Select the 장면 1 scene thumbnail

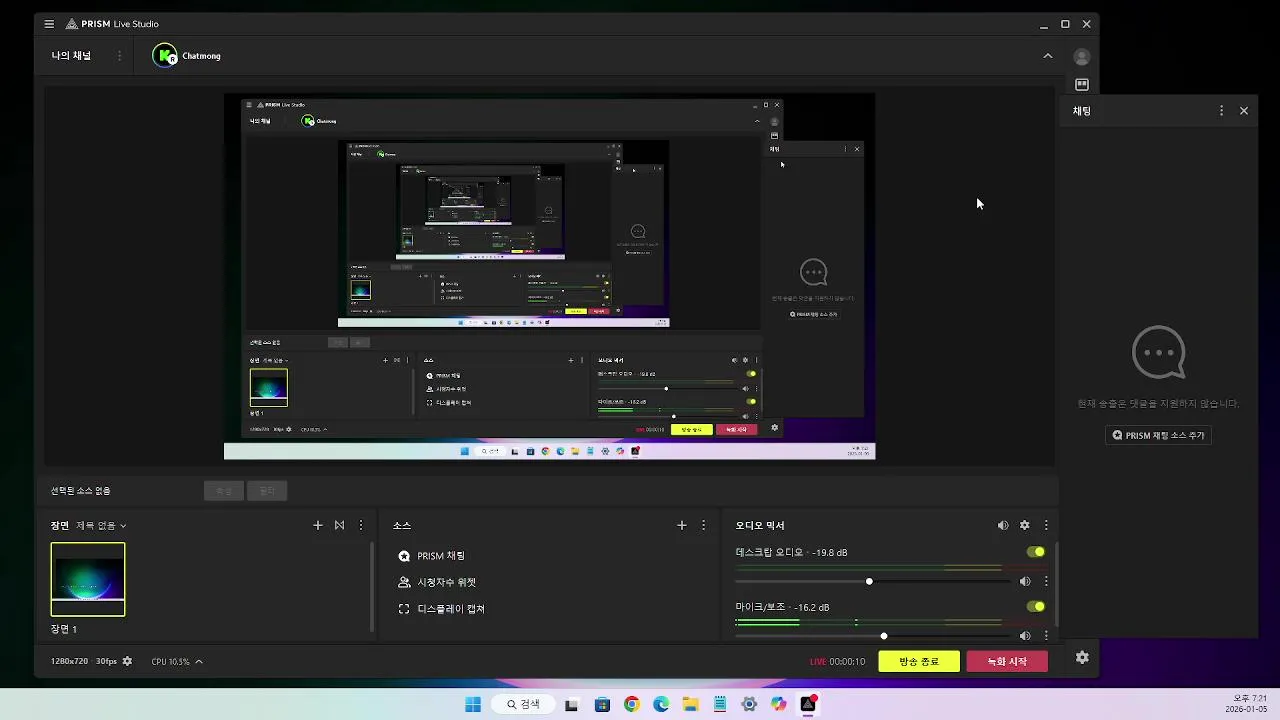[88, 579]
